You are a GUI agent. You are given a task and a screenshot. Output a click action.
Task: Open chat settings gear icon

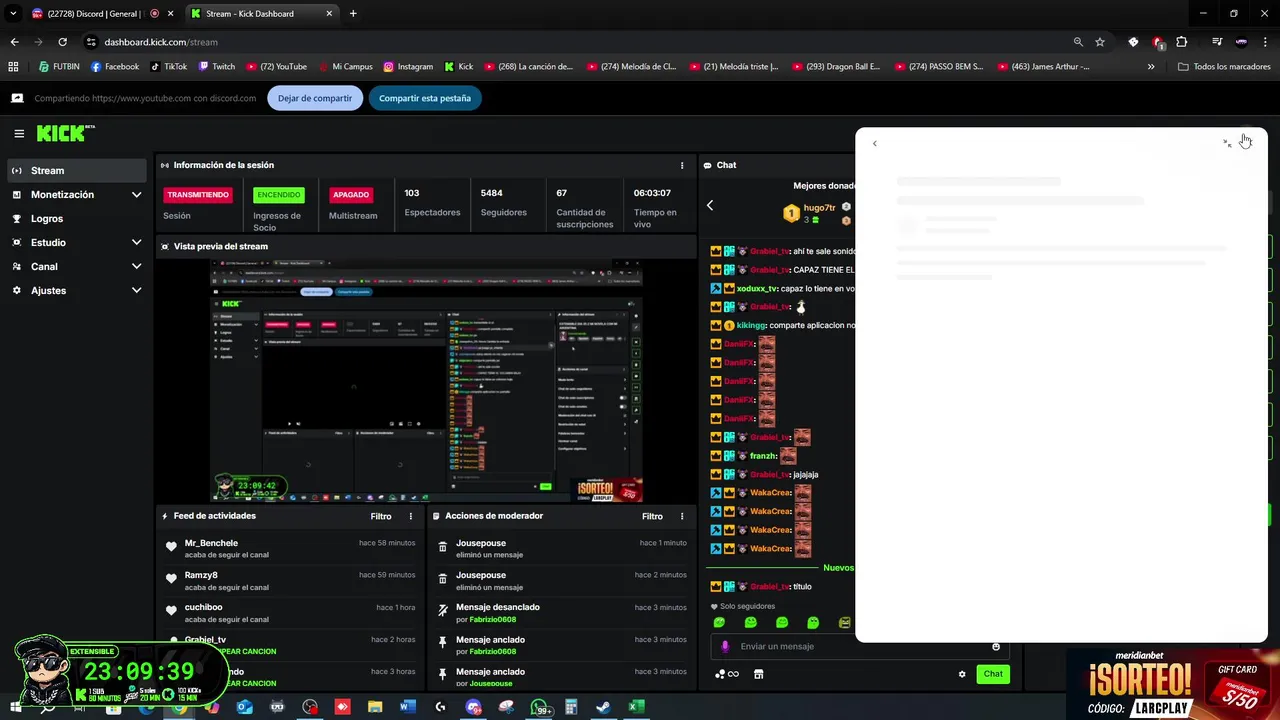(x=962, y=674)
